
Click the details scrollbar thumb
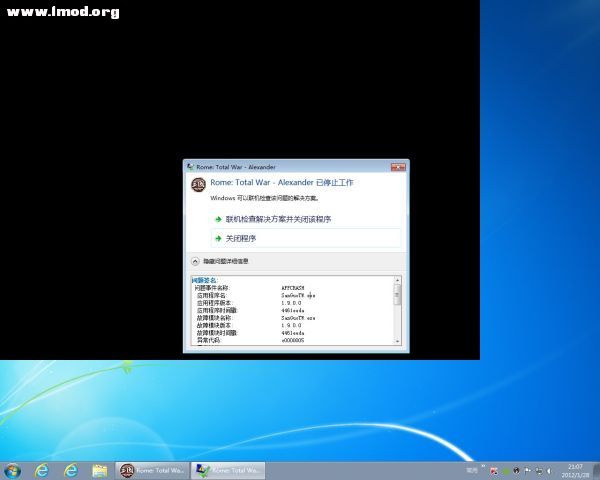coord(397,294)
